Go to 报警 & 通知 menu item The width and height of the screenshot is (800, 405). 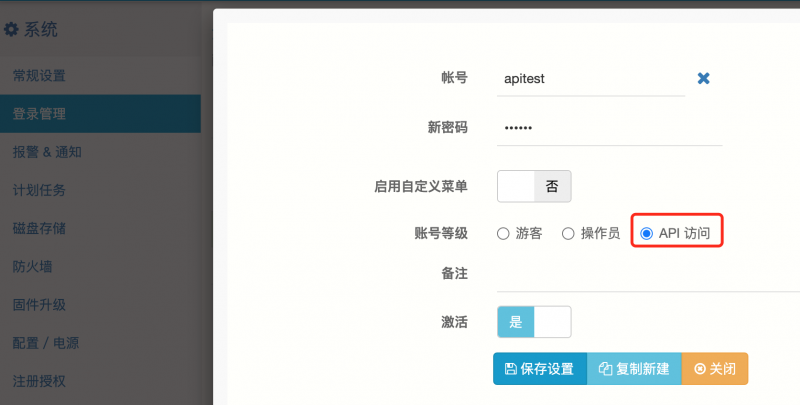click(47, 152)
